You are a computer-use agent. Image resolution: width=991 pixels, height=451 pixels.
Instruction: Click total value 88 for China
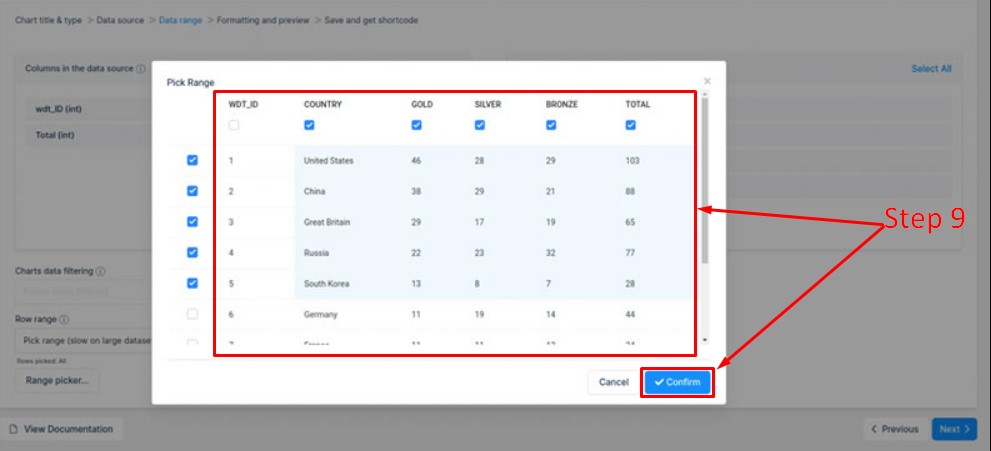(630, 191)
